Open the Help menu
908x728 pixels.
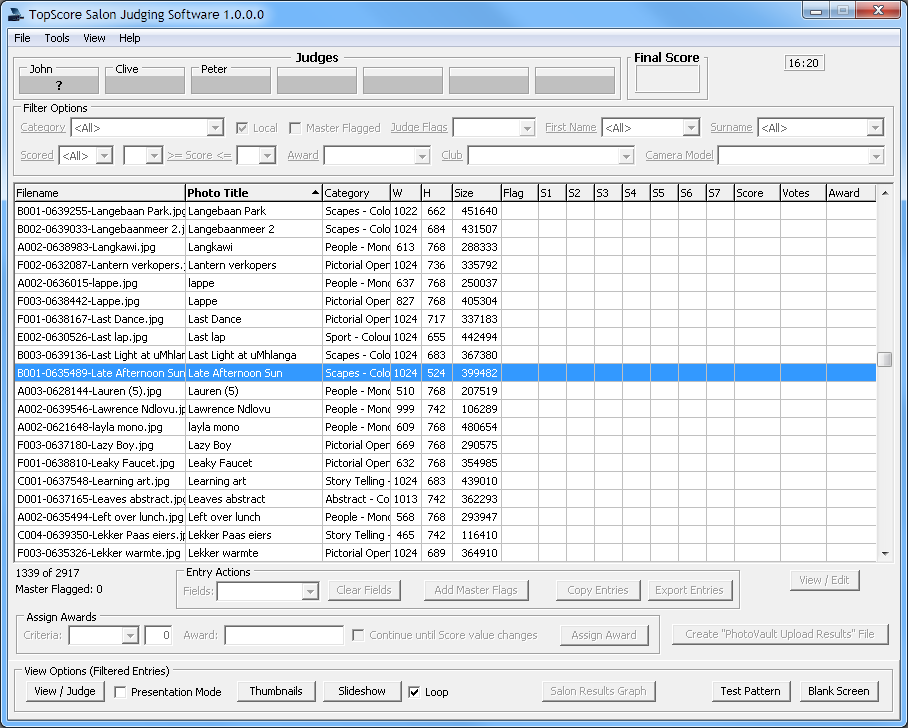[x=130, y=38]
